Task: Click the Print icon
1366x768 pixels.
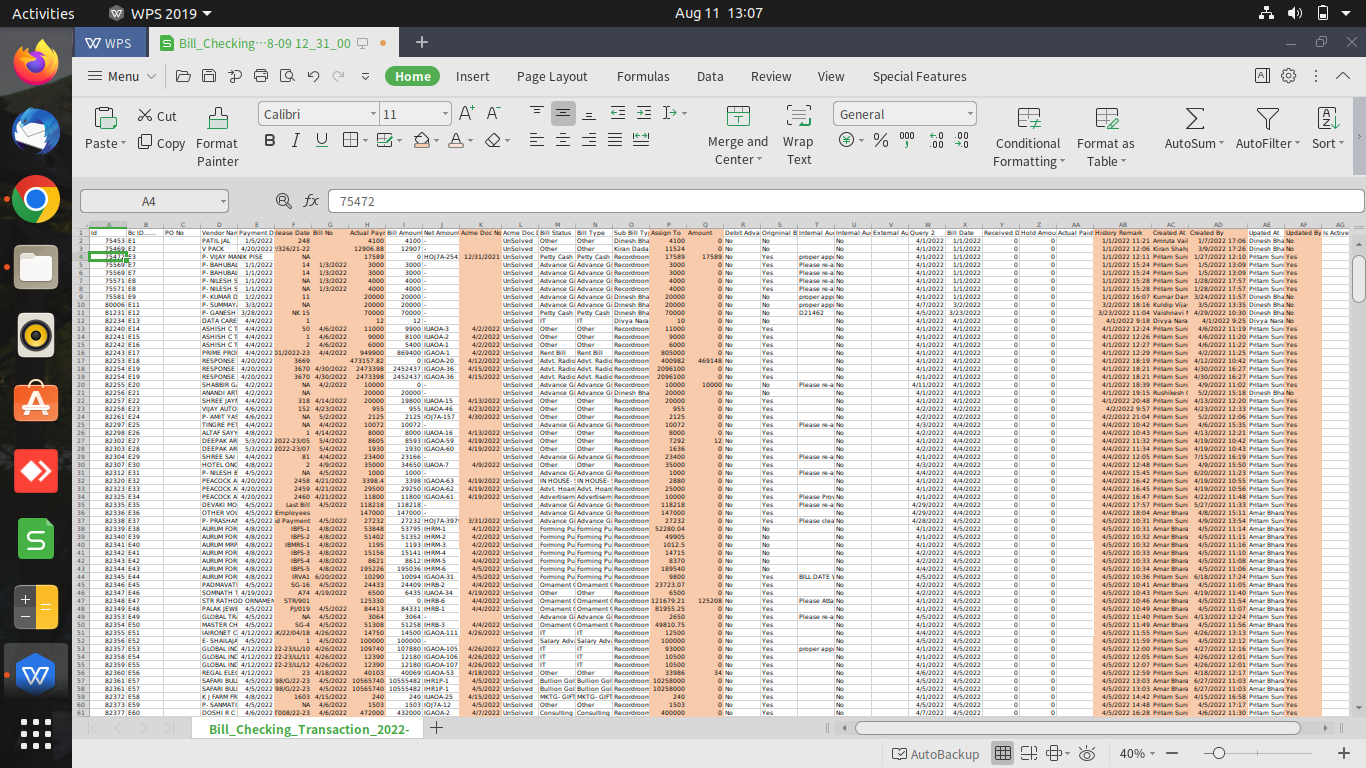Action: tap(261, 76)
